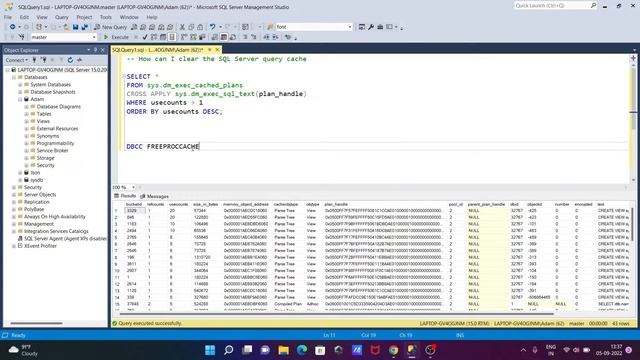Expand the System Databases node
This screenshot has width=640, height=360.
pyautogui.click(x=20, y=84)
